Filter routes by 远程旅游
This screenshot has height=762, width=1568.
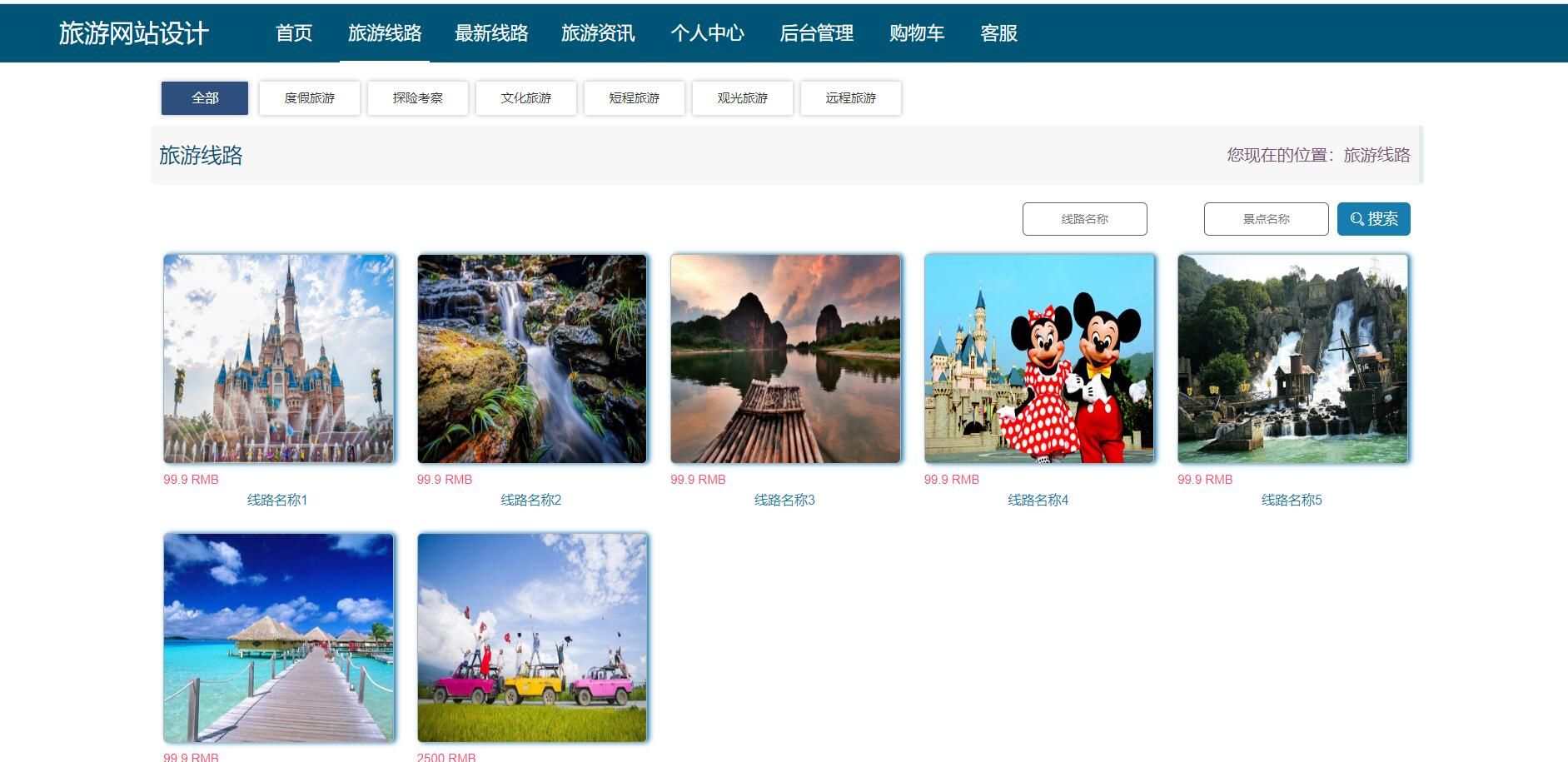coord(851,97)
